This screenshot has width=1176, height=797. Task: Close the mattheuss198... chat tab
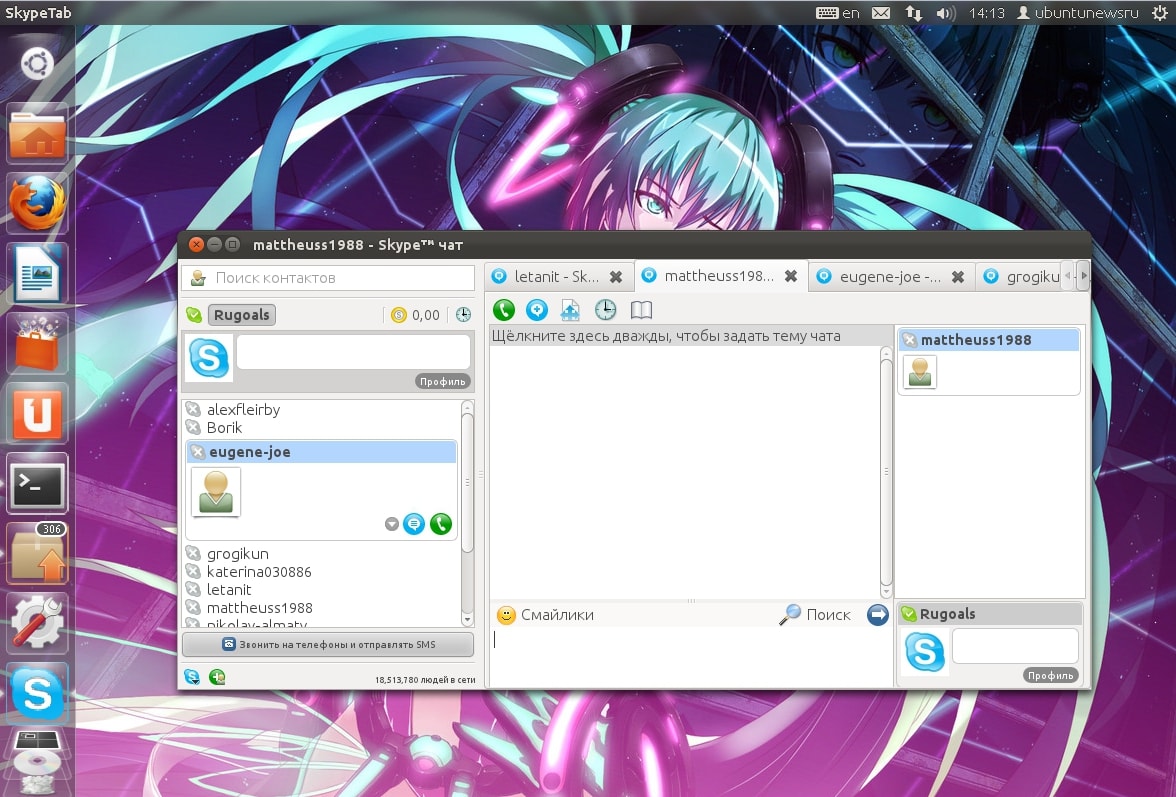[790, 276]
